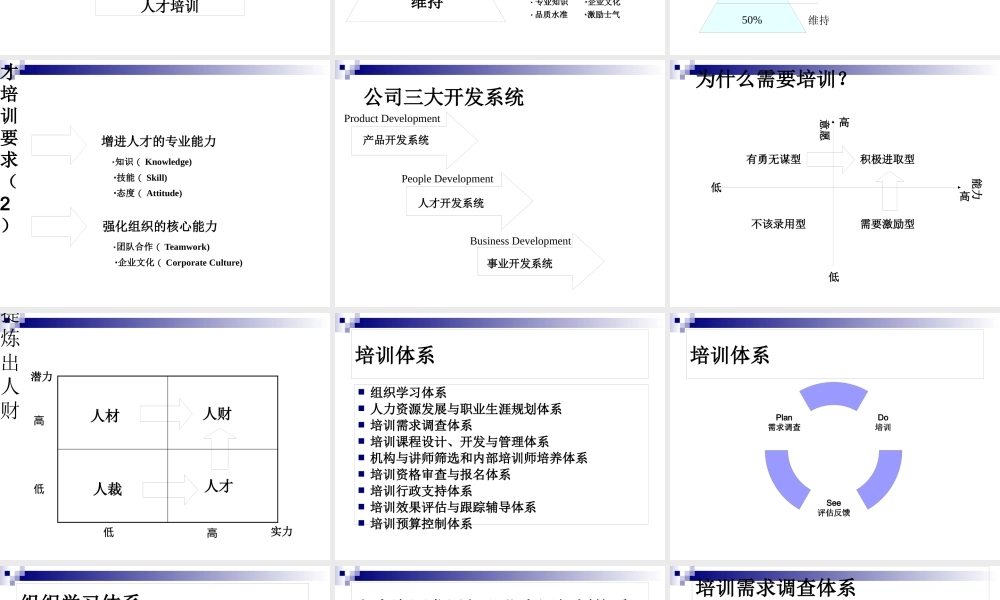The width and height of the screenshot is (1000, 600).
Task: Click the arrow text 人才开发系统
Action: tap(451, 203)
